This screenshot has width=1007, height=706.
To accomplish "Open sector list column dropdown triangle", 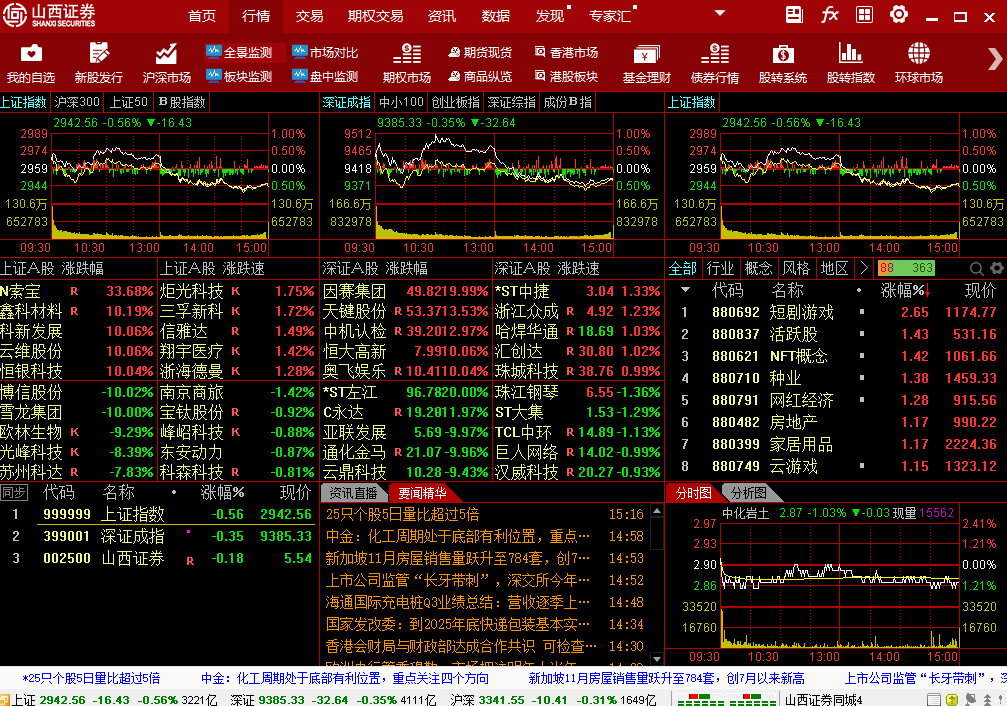I will [x=685, y=290].
